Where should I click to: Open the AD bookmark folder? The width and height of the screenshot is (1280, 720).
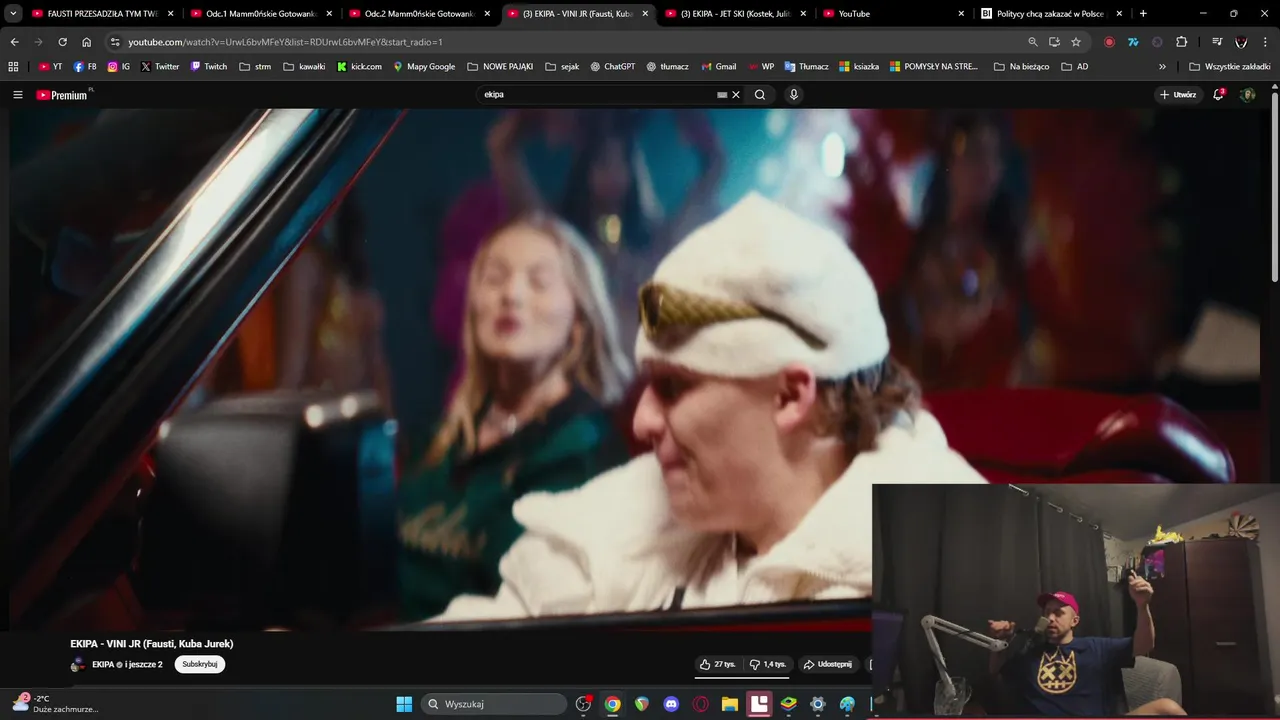tap(1075, 67)
